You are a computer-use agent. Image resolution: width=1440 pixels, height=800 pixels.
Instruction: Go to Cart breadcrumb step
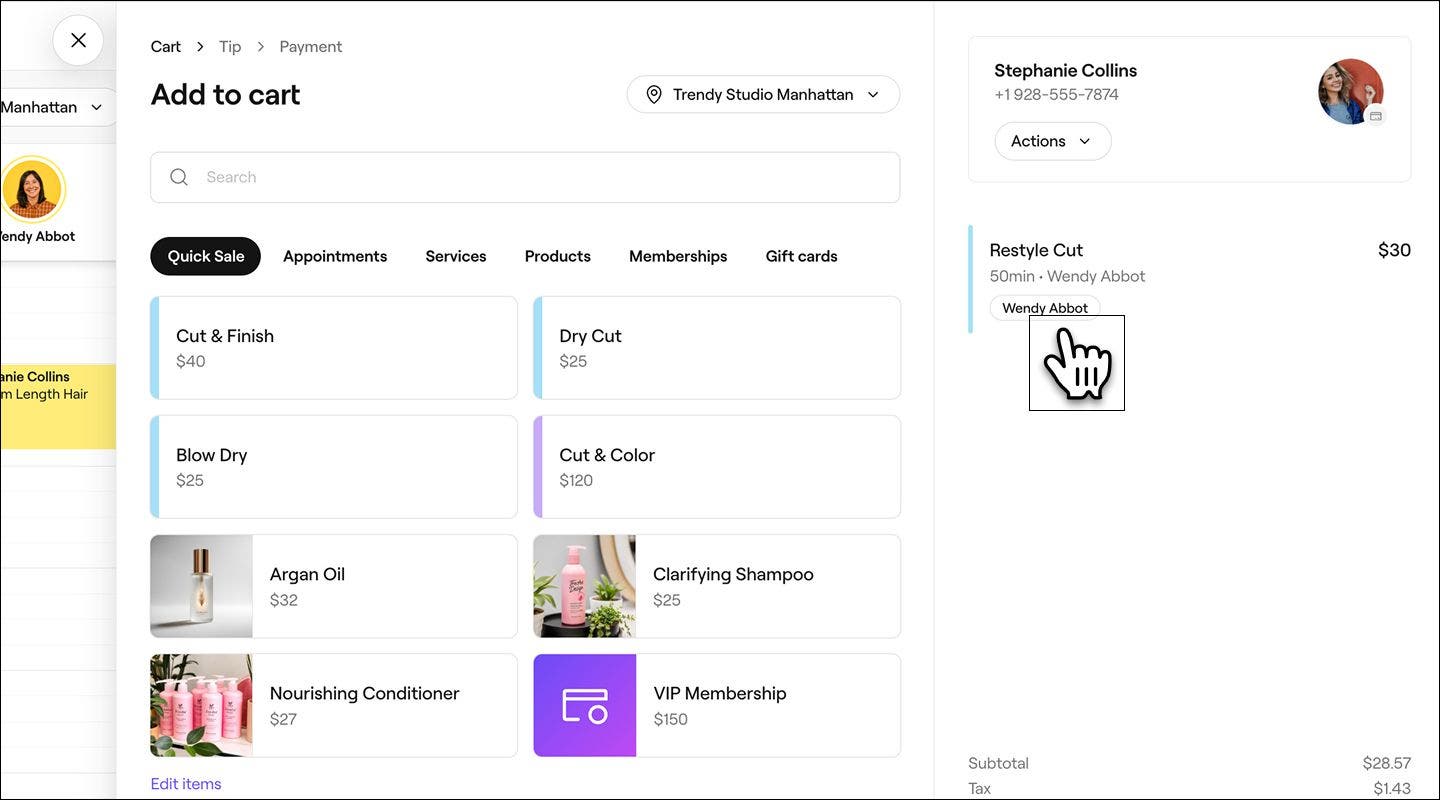tap(166, 47)
